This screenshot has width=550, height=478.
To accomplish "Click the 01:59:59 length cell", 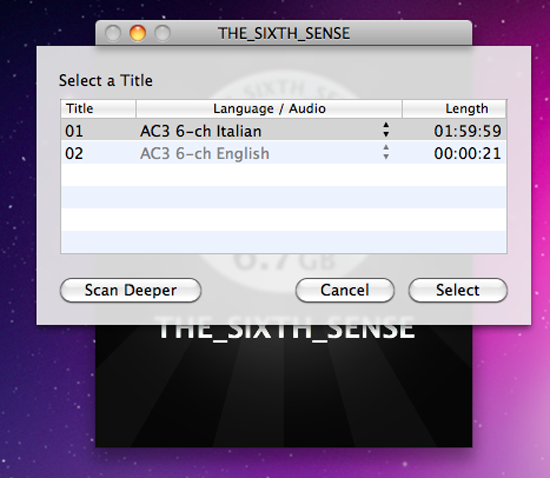I will pyautogui.click(x=468, y=131).
